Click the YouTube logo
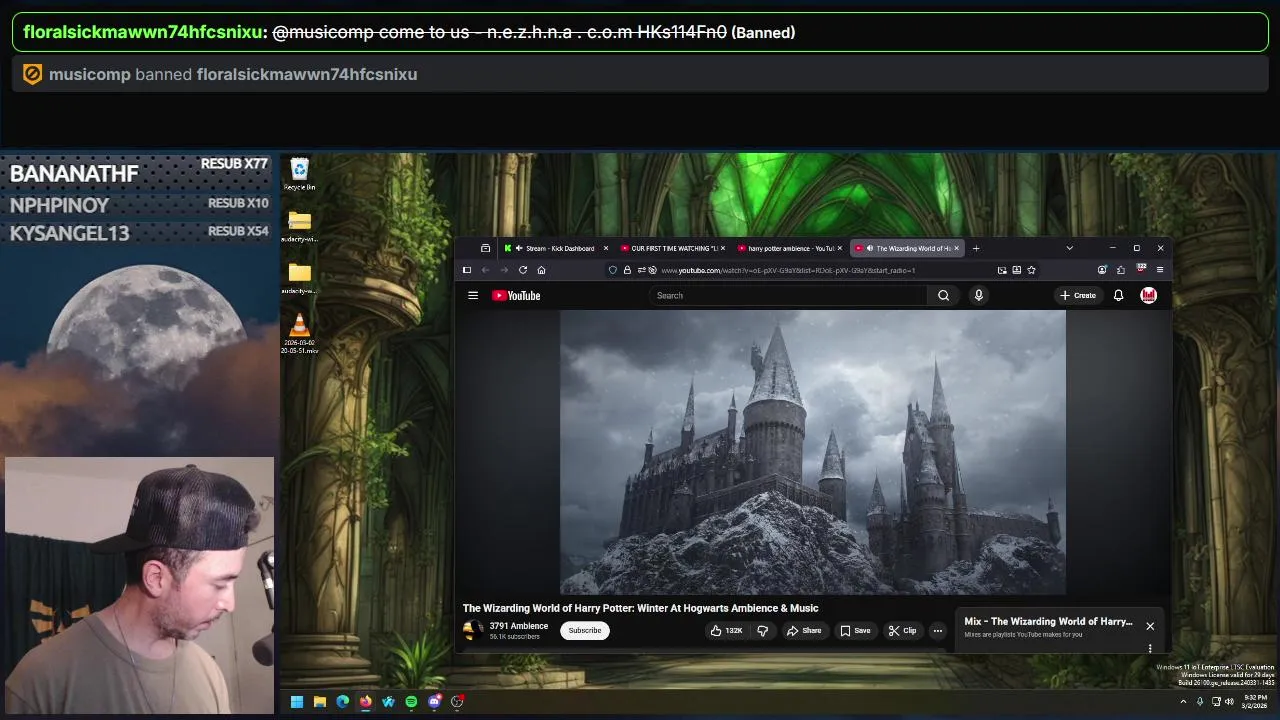 click(x=516, y=295)
